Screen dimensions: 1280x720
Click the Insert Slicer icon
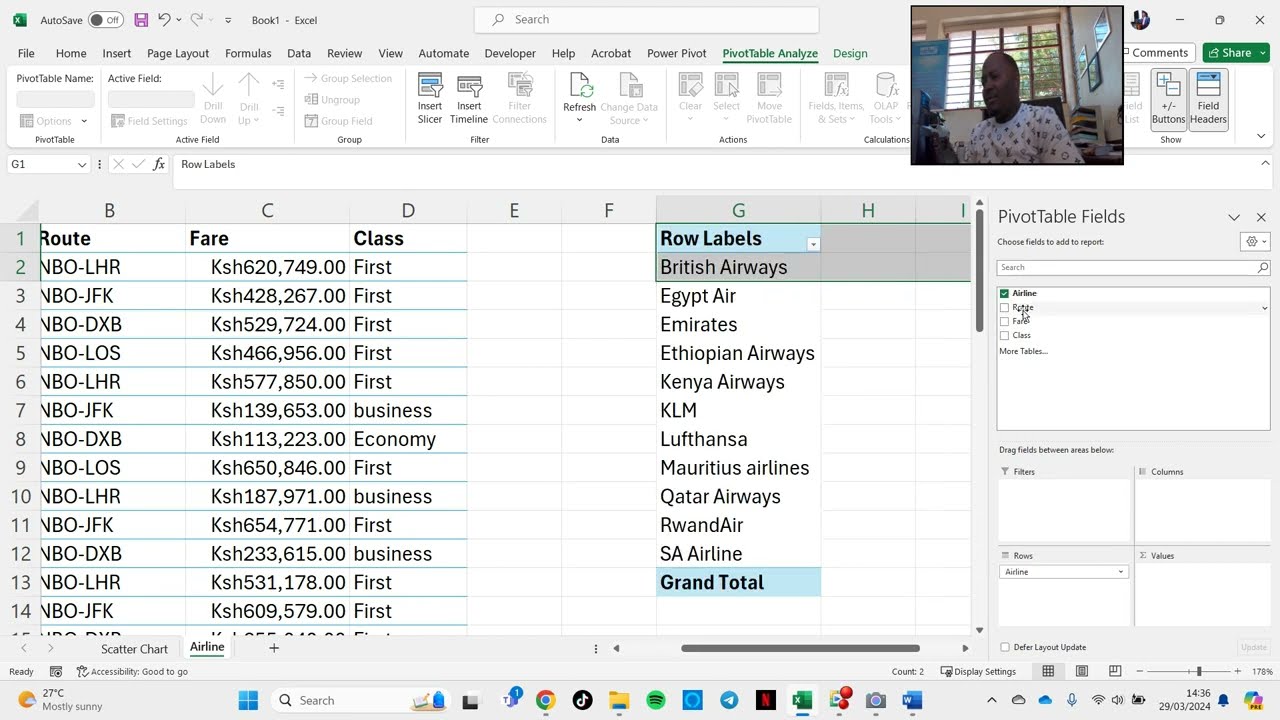[x=430, y=99]
